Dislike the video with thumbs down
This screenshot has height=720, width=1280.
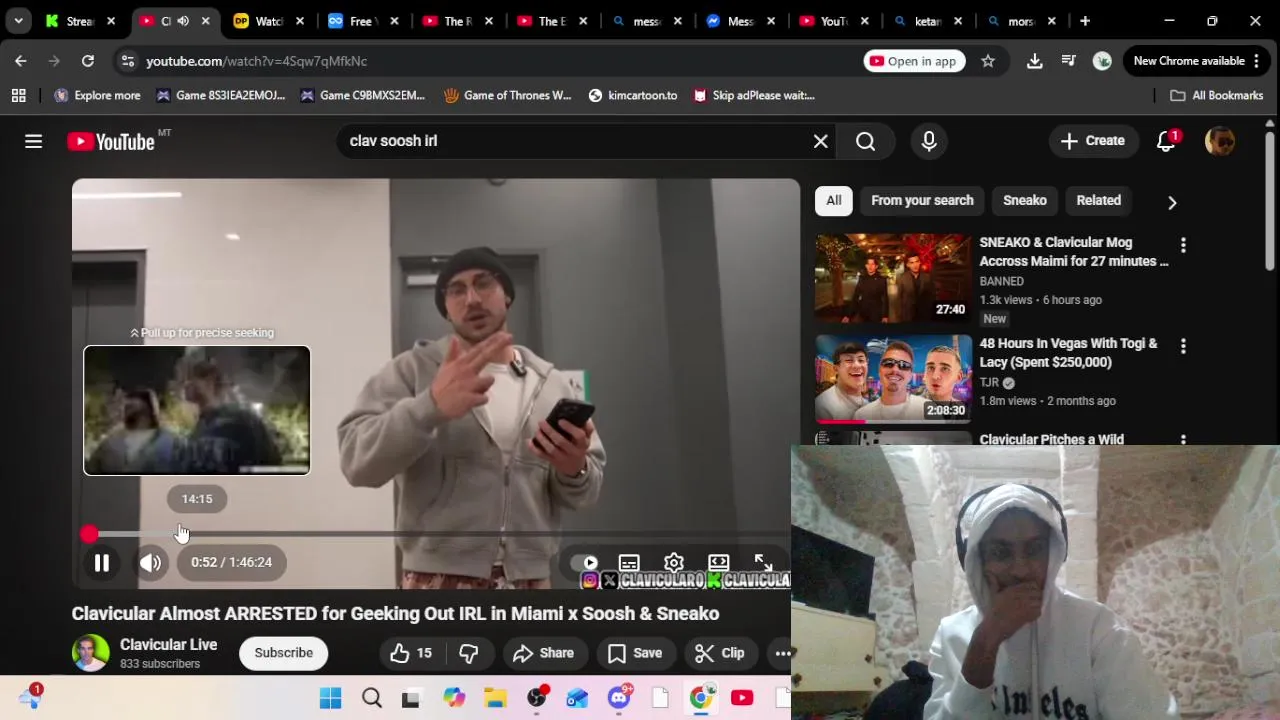point(469,653)
